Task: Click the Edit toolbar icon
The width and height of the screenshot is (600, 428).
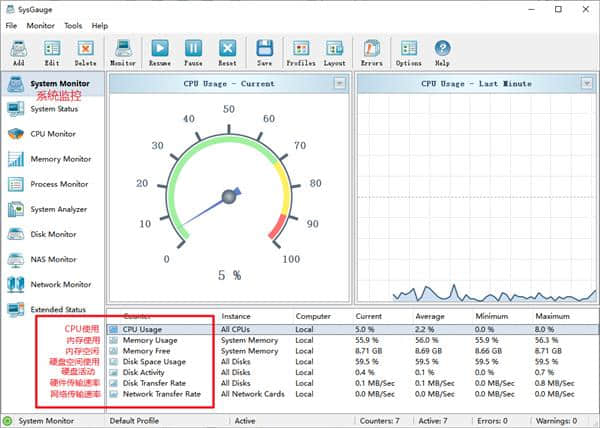Action: 52,51
